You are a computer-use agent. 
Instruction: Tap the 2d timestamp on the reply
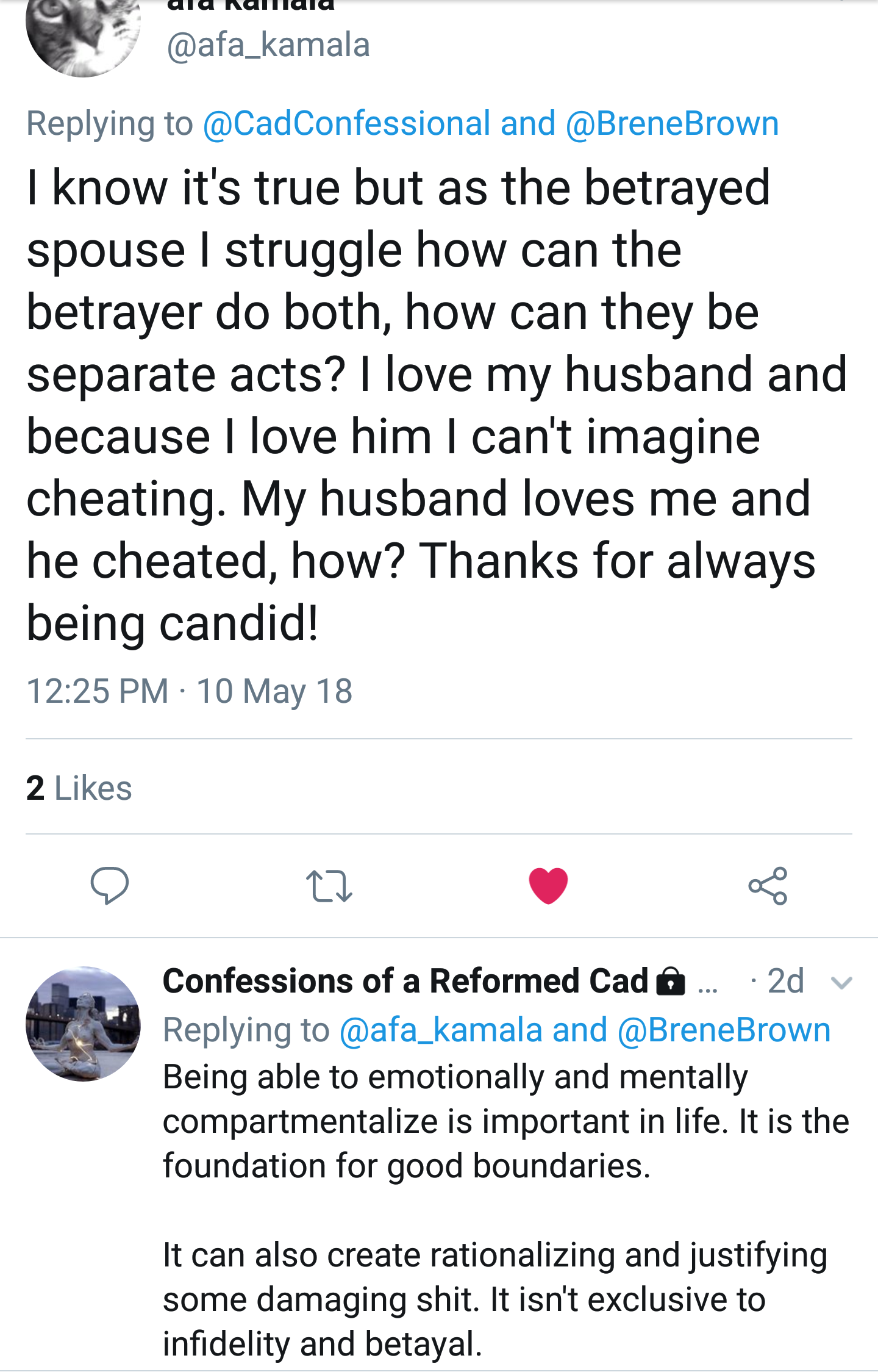pos(785,982)
